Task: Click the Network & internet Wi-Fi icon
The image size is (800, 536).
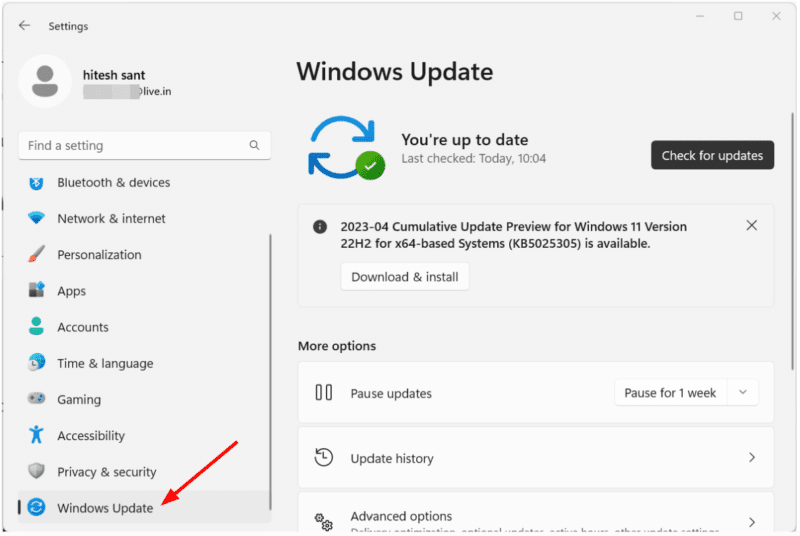Action: [36, 218]
